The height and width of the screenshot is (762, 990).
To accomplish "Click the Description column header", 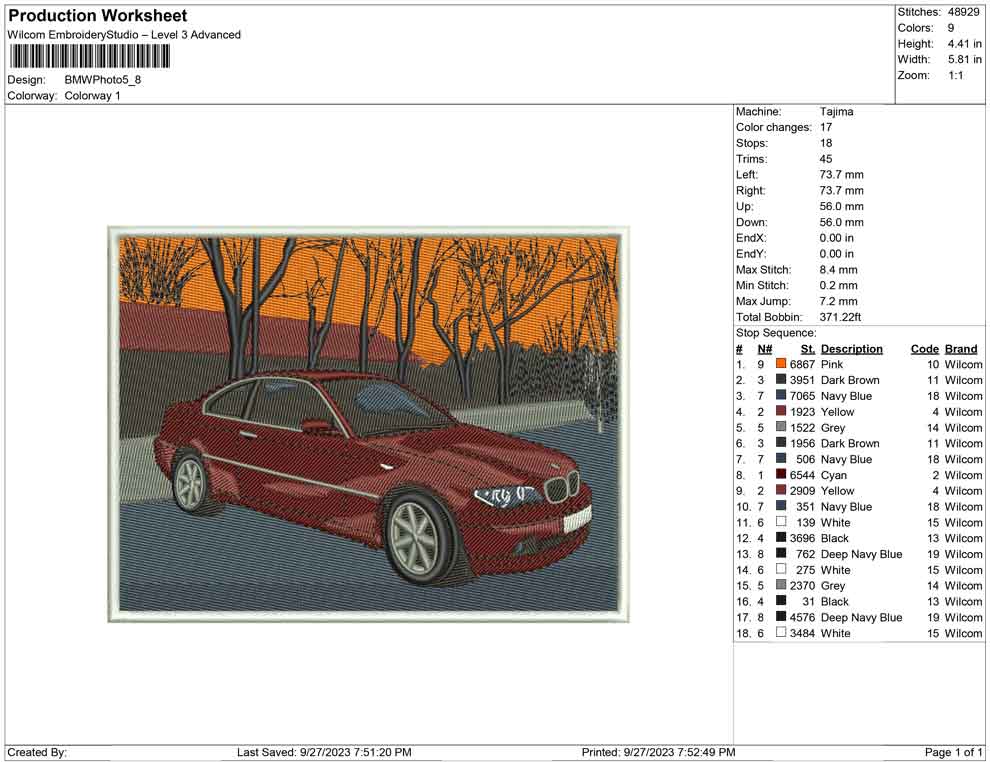I will click(852, 349).
